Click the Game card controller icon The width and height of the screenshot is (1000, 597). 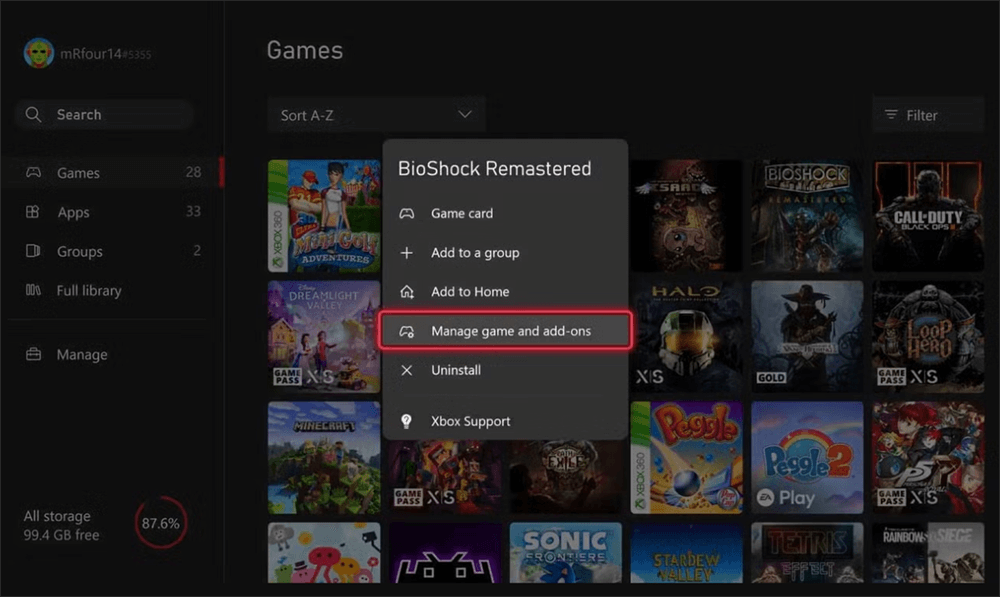click(406, 214)
